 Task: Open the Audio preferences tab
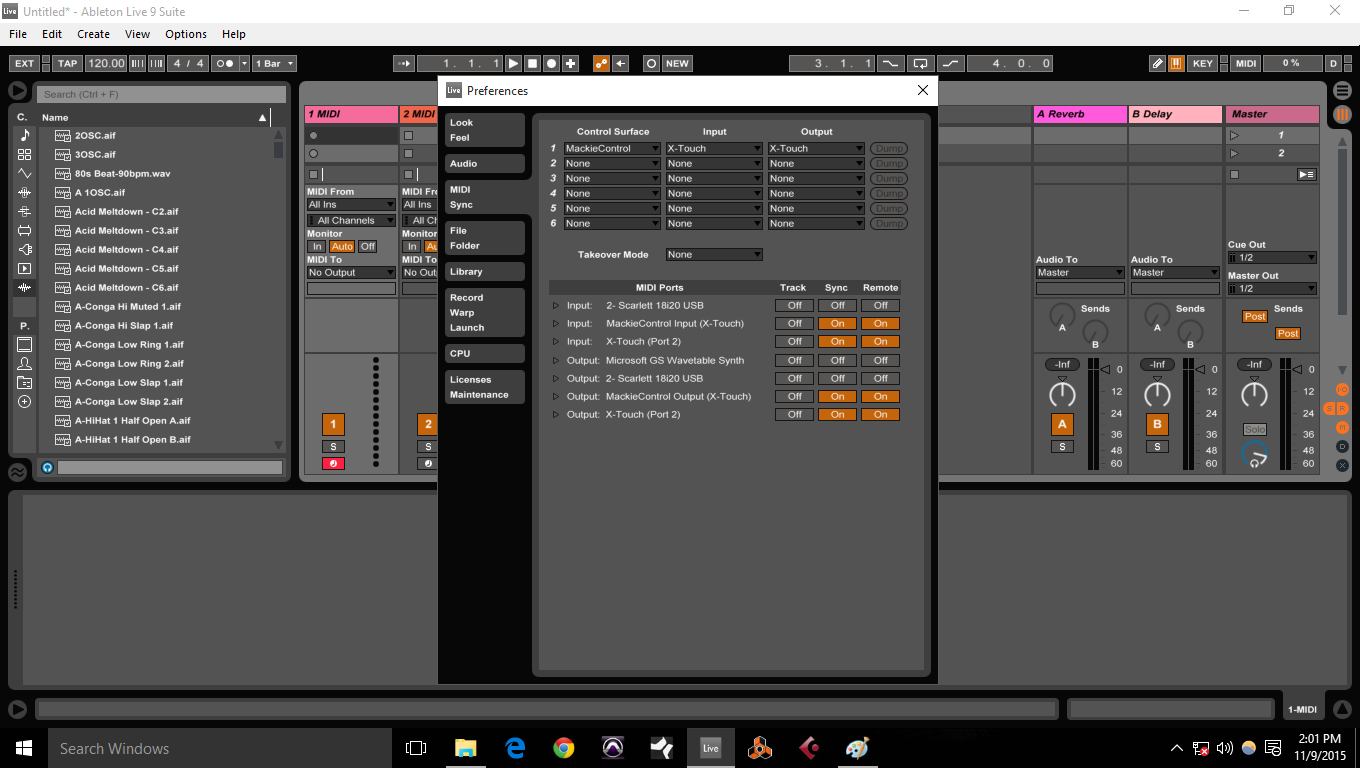pos(484,164)
